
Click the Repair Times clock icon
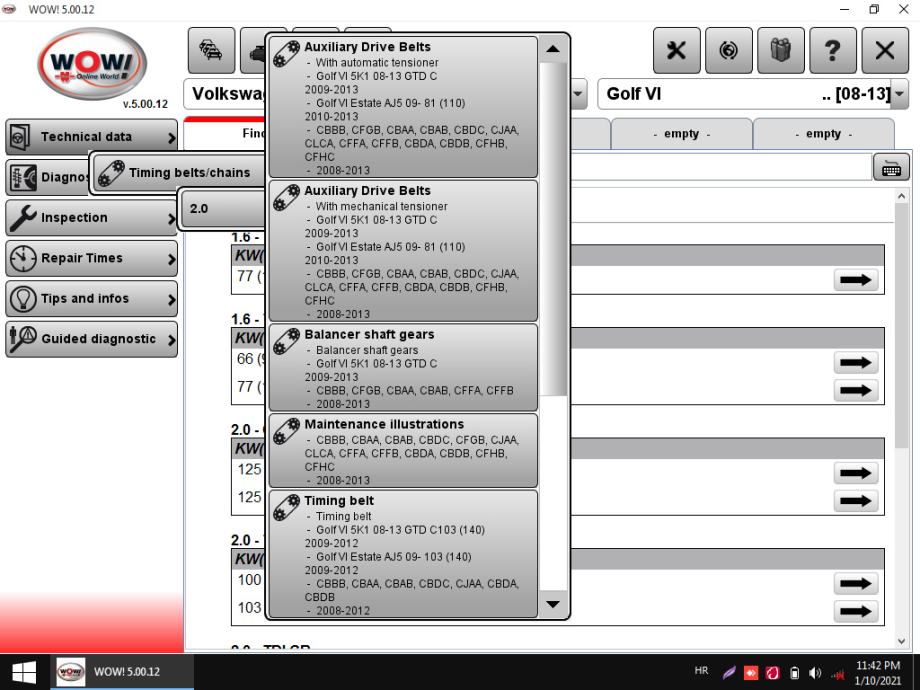click(x=22, y=258)
